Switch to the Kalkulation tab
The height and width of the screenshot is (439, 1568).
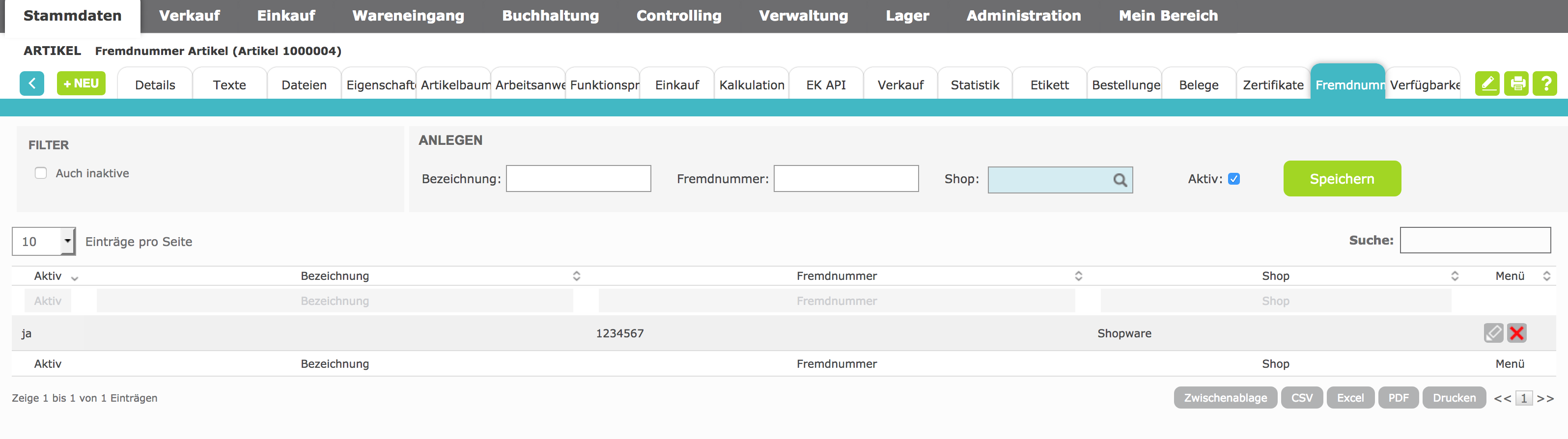tap(751, 84)
